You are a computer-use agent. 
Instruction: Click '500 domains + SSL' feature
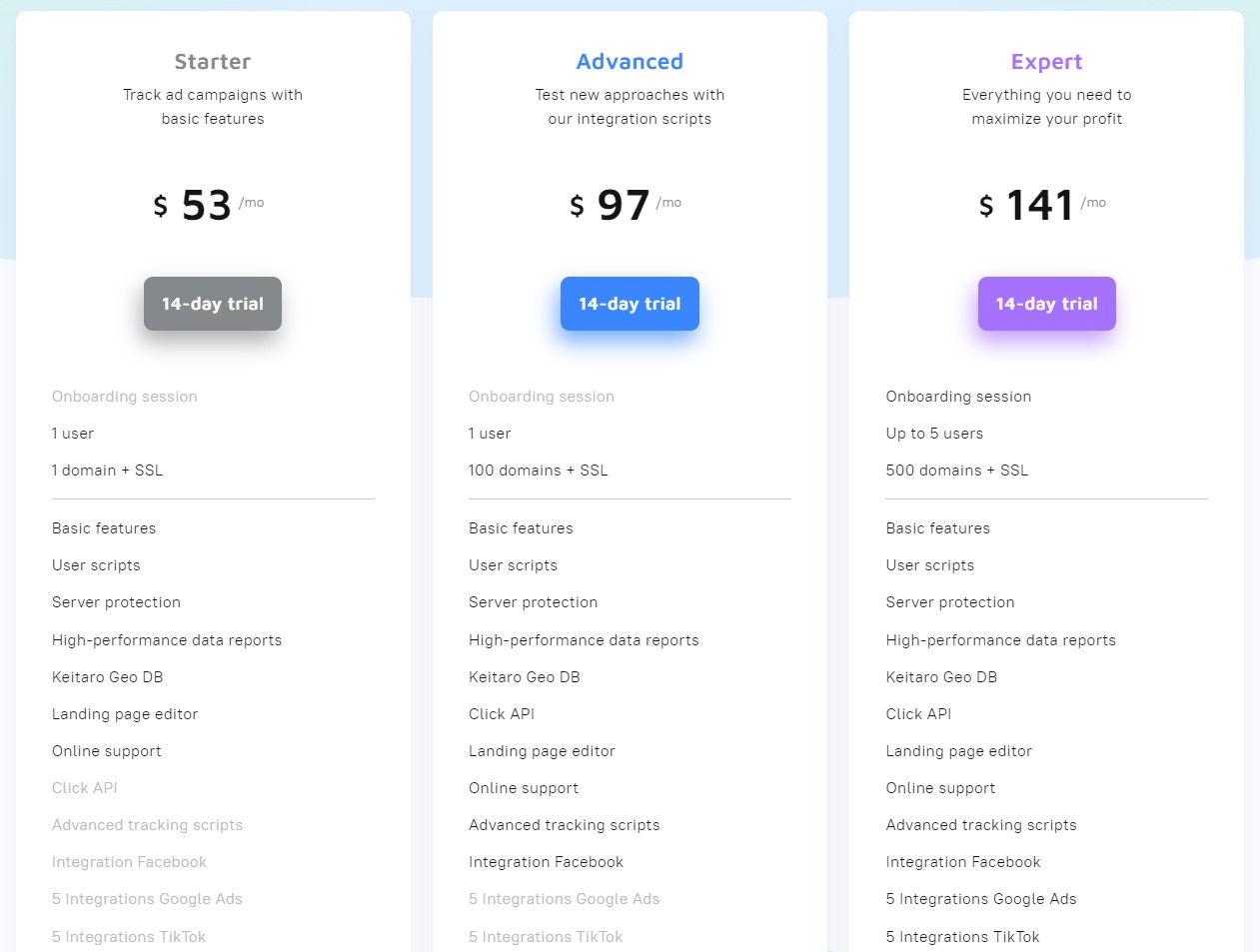[956, 471]
